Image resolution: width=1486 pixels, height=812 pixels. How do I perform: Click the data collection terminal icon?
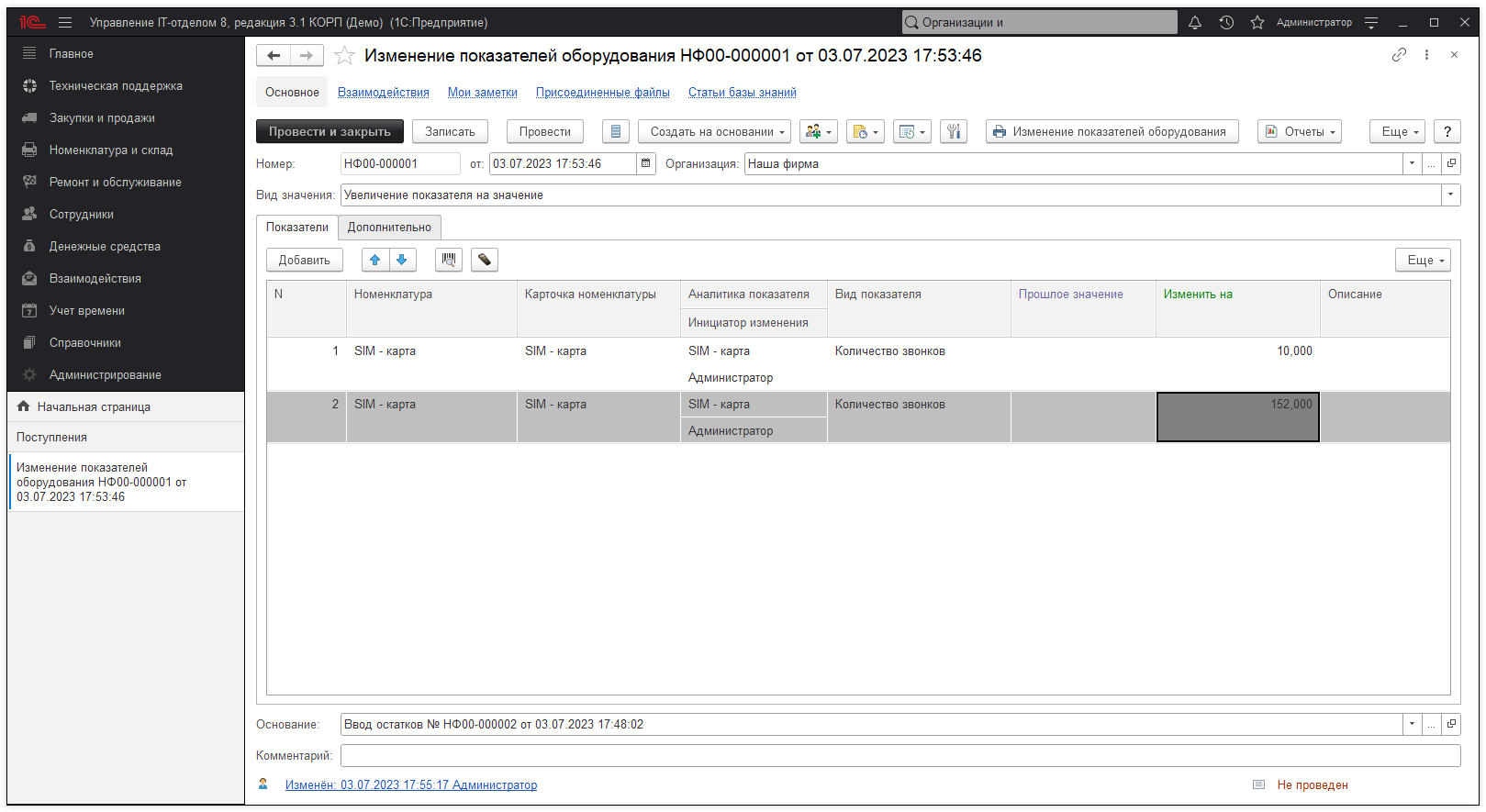(x=485, y=260)
